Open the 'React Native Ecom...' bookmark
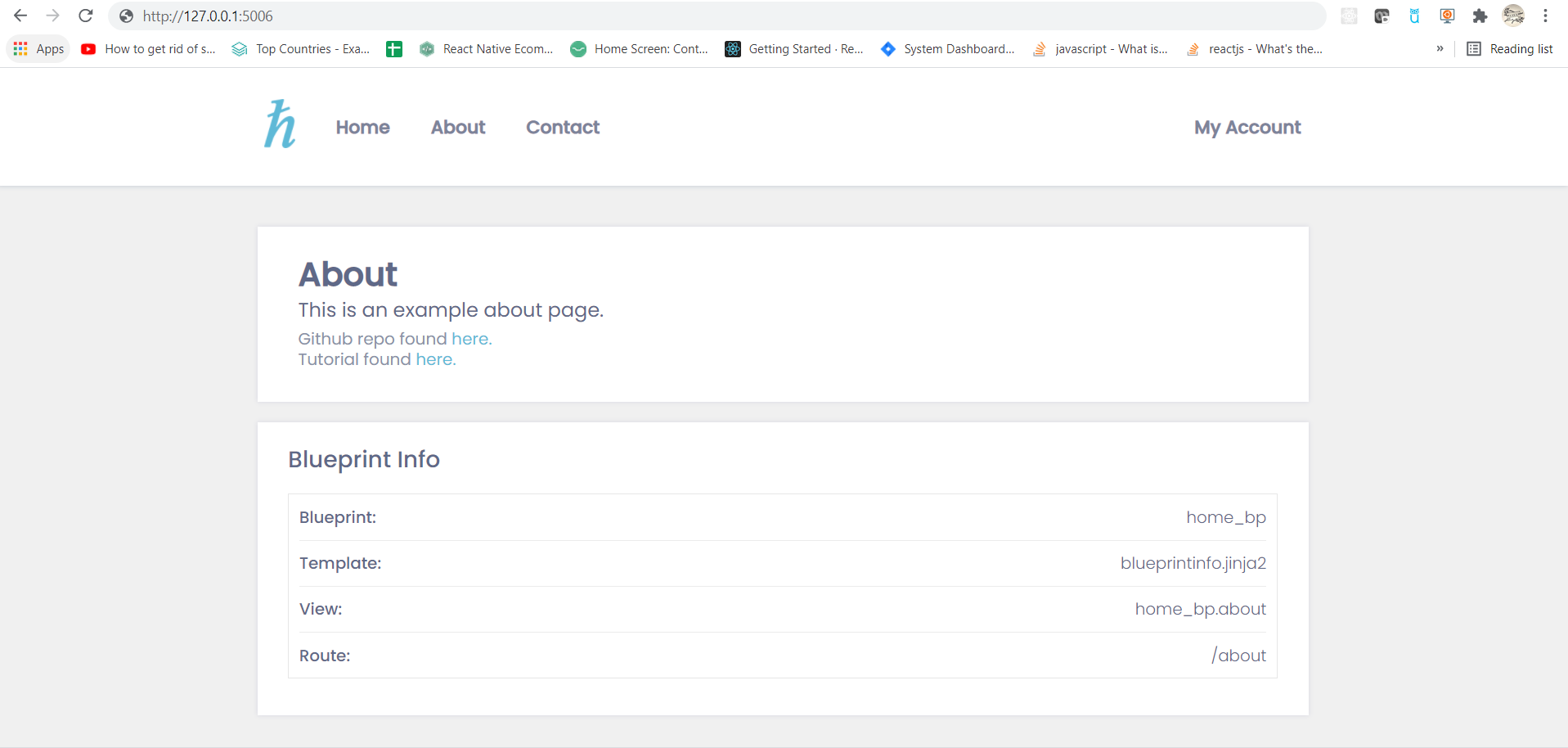Image resolution: width=1568 pixels, height=748 pixels. tap(486, 49)
